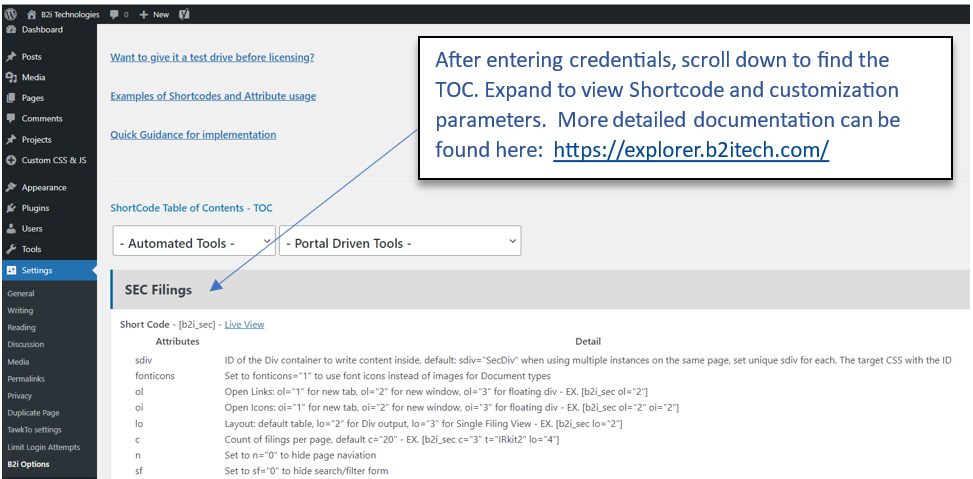
Task: Open Limit Login Attempts settings
Action: click(43, 447)
